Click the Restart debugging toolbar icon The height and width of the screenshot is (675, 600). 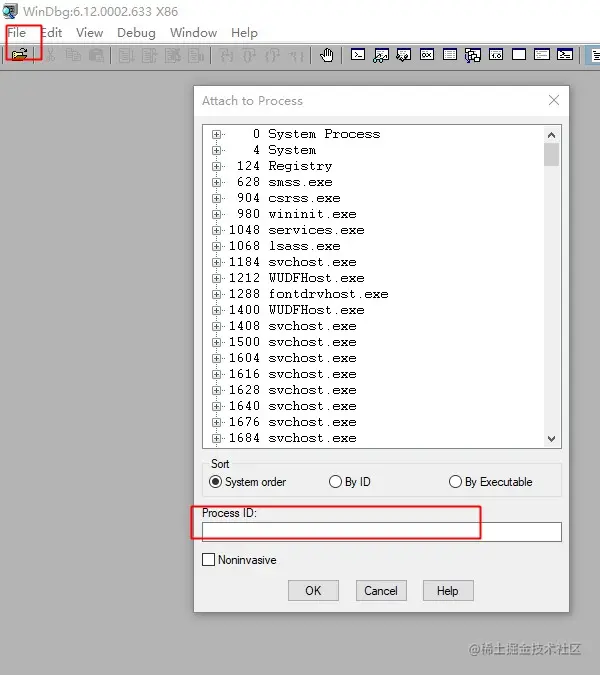coord(149,55)
